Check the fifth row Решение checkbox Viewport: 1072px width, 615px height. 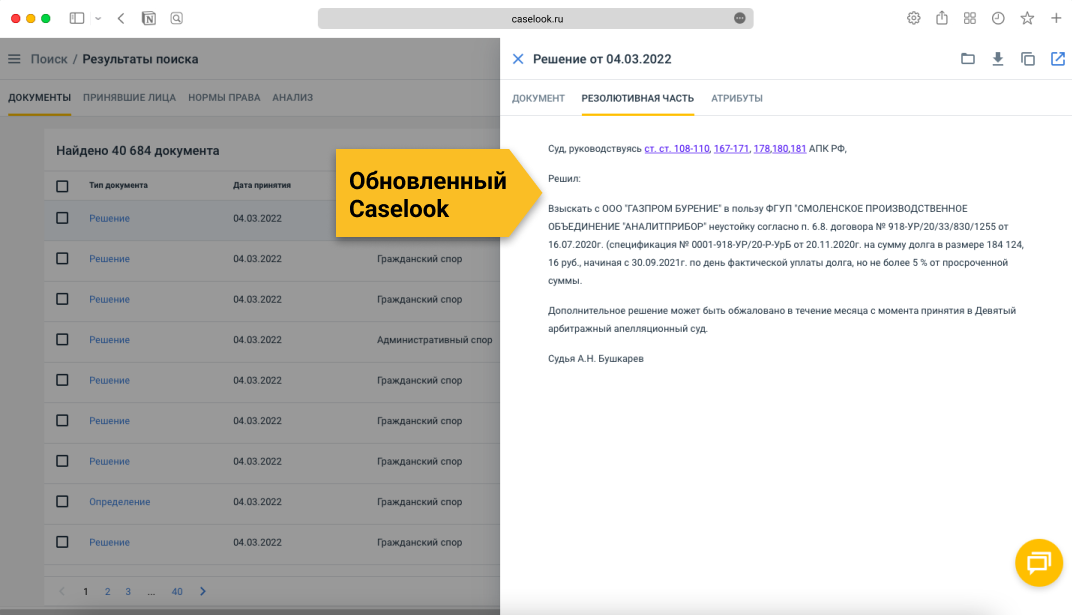click(x=62, y=380)
